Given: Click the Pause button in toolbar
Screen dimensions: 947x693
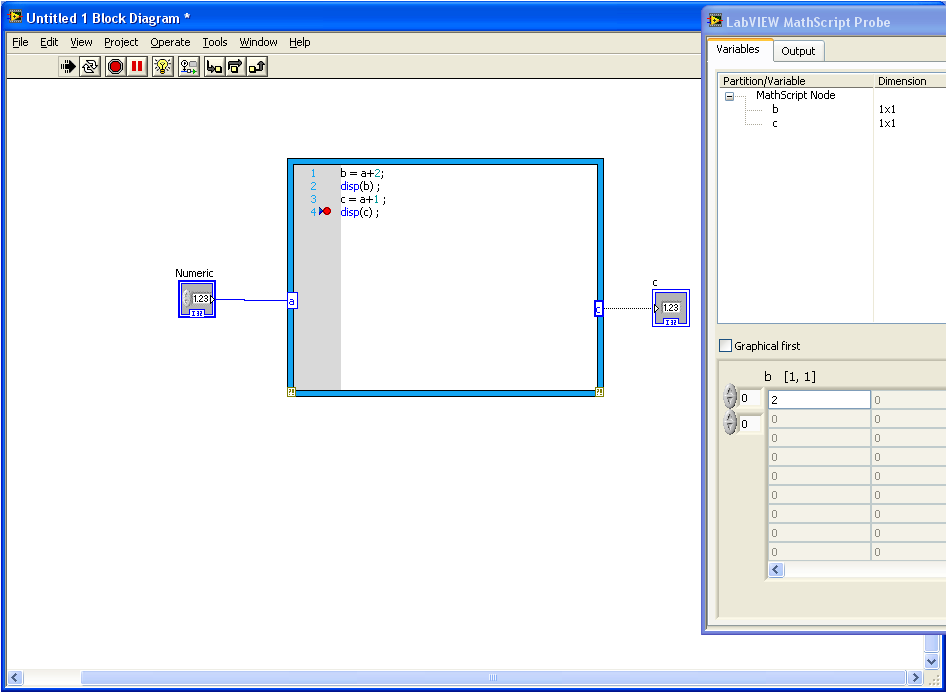Looking at the screenshot, I should pyautogui.click(x=137, y=67).
